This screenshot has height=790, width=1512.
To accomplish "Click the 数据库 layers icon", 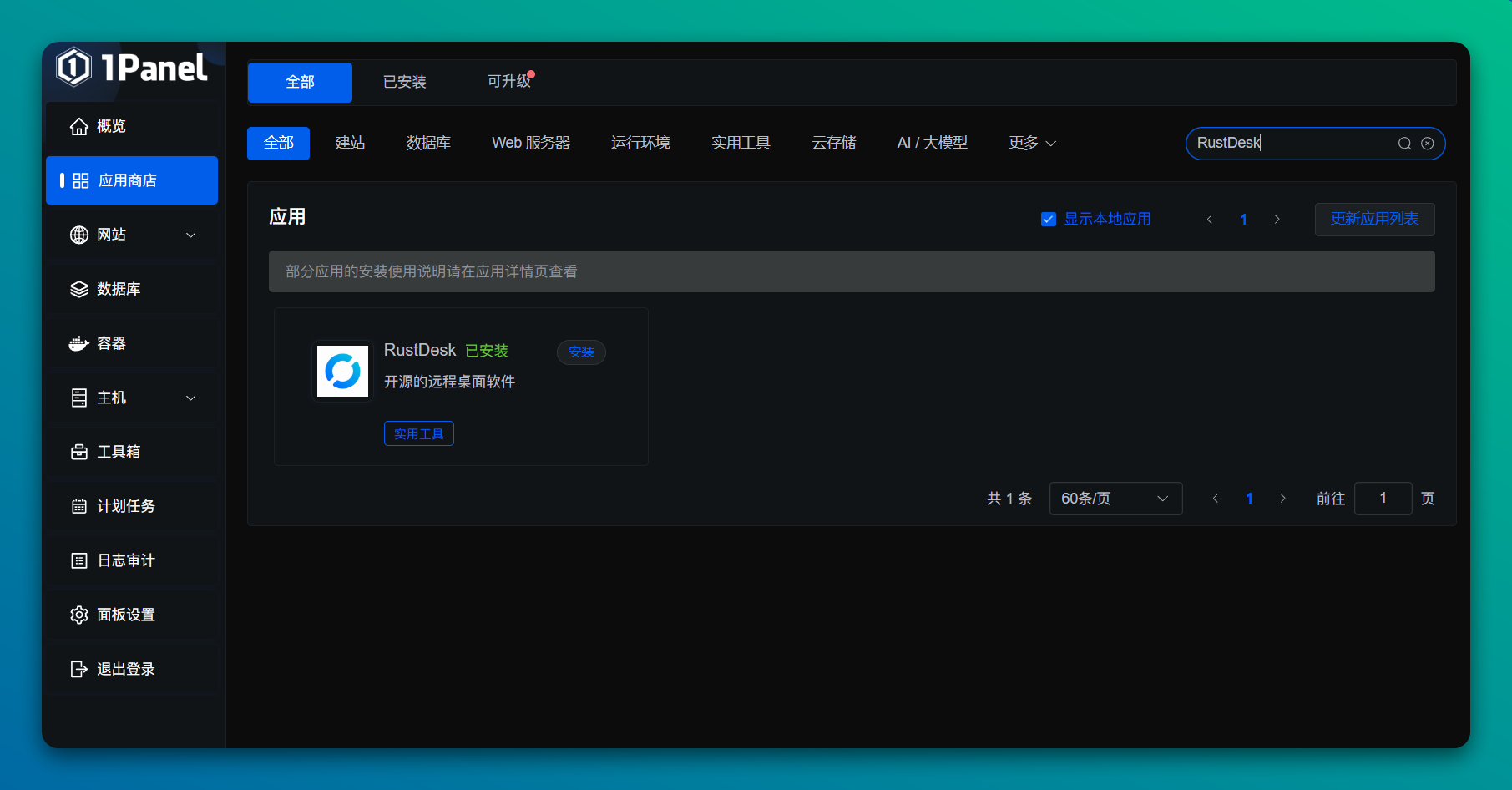I will [79, 289].
